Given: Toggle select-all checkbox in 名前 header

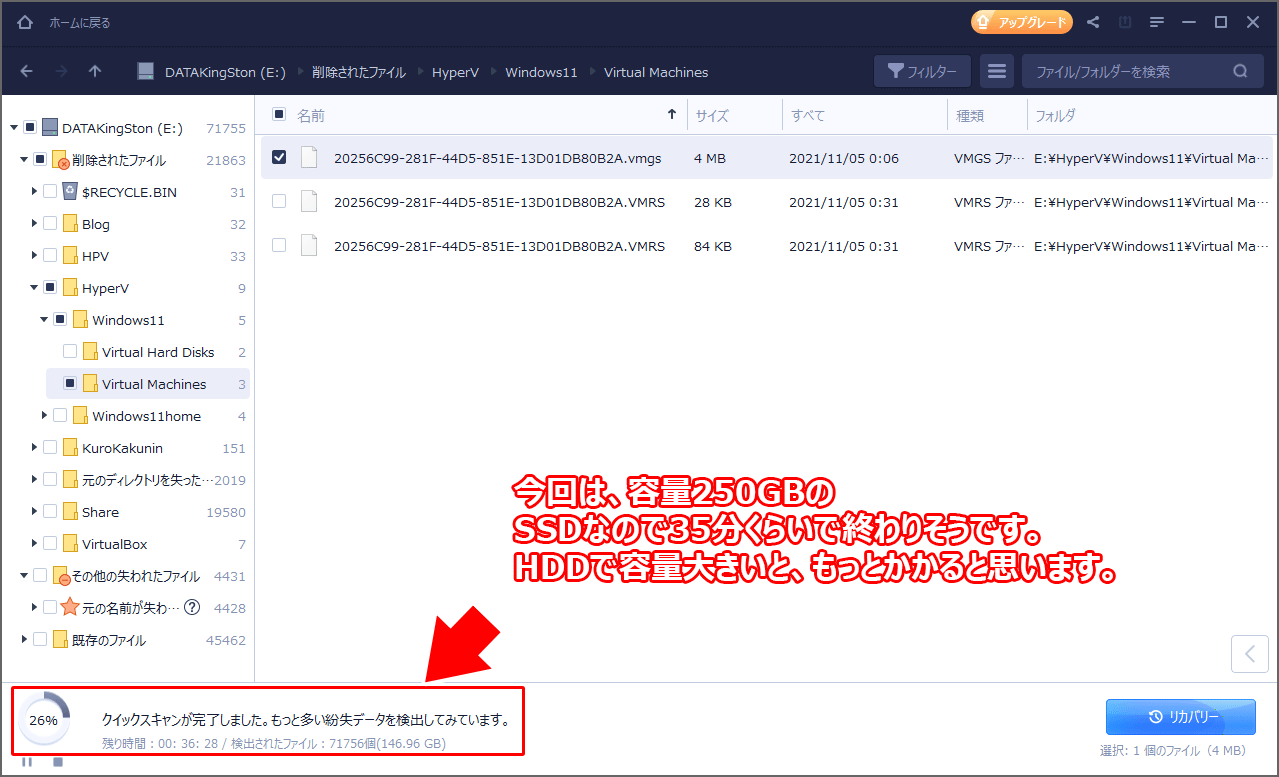Looking at the screenshot, I should point(279,115).
